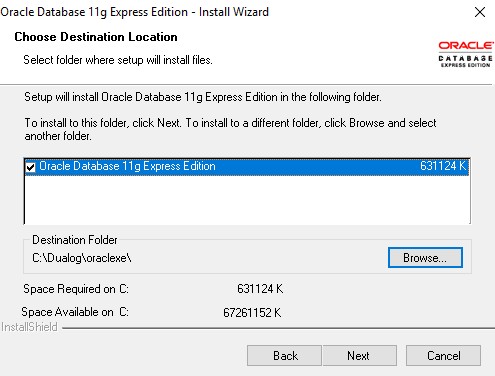Click the empty area of the component list
495x376 pixels.
tap(247, 199)
